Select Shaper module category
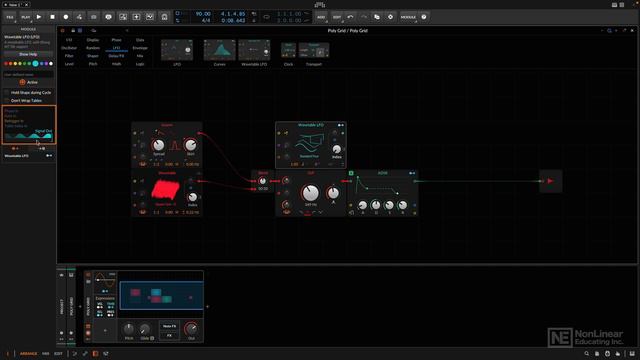 93,56
